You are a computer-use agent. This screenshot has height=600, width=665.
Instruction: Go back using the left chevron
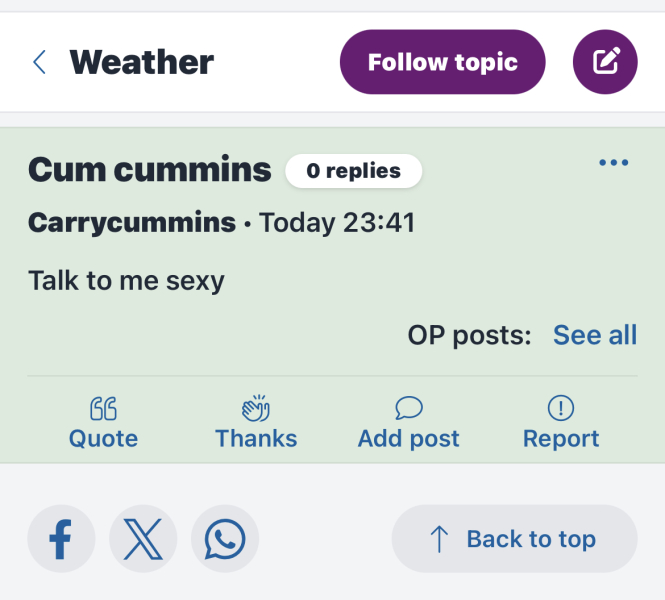pos(39,62)
